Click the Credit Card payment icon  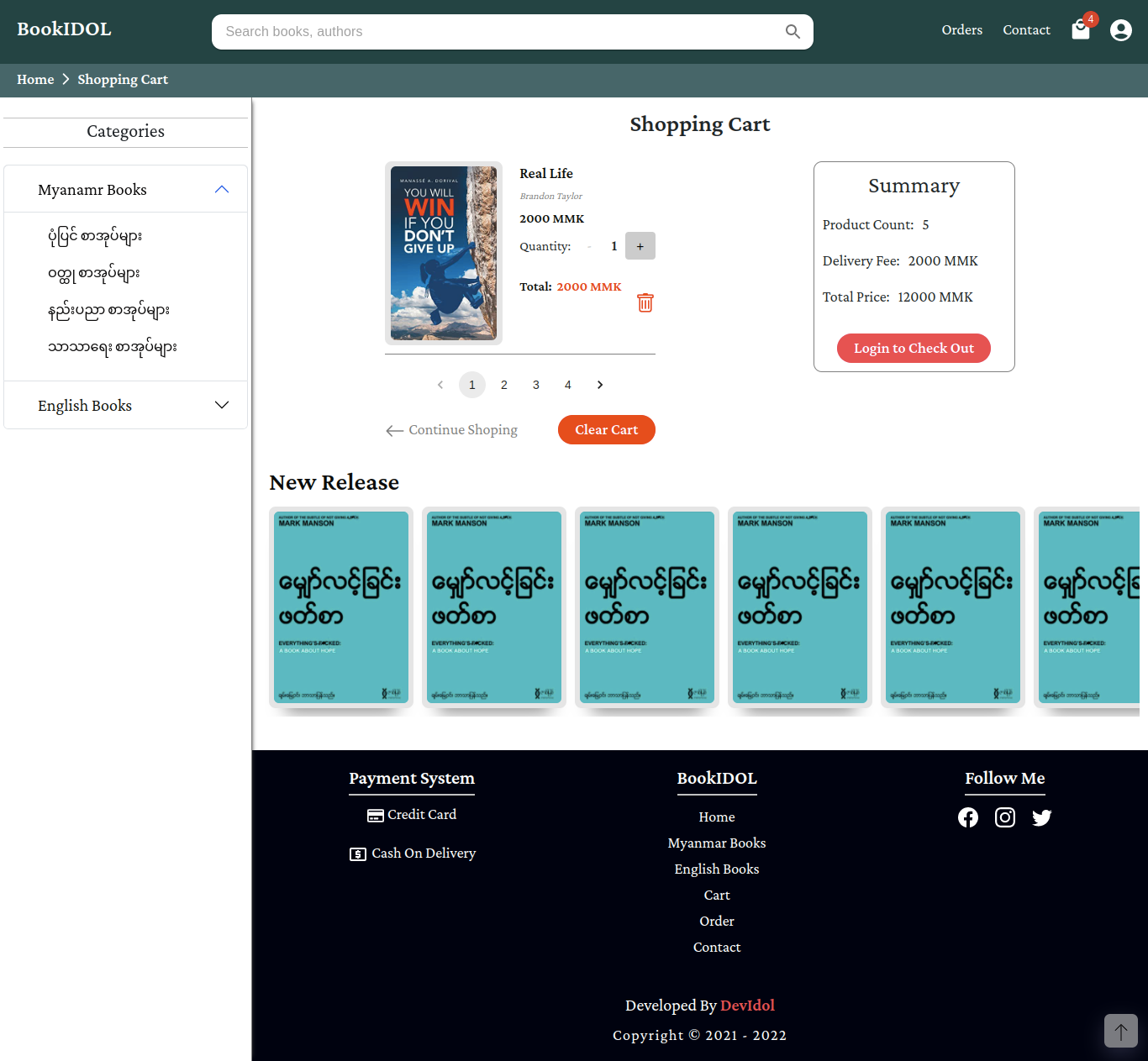coord(376,815)
